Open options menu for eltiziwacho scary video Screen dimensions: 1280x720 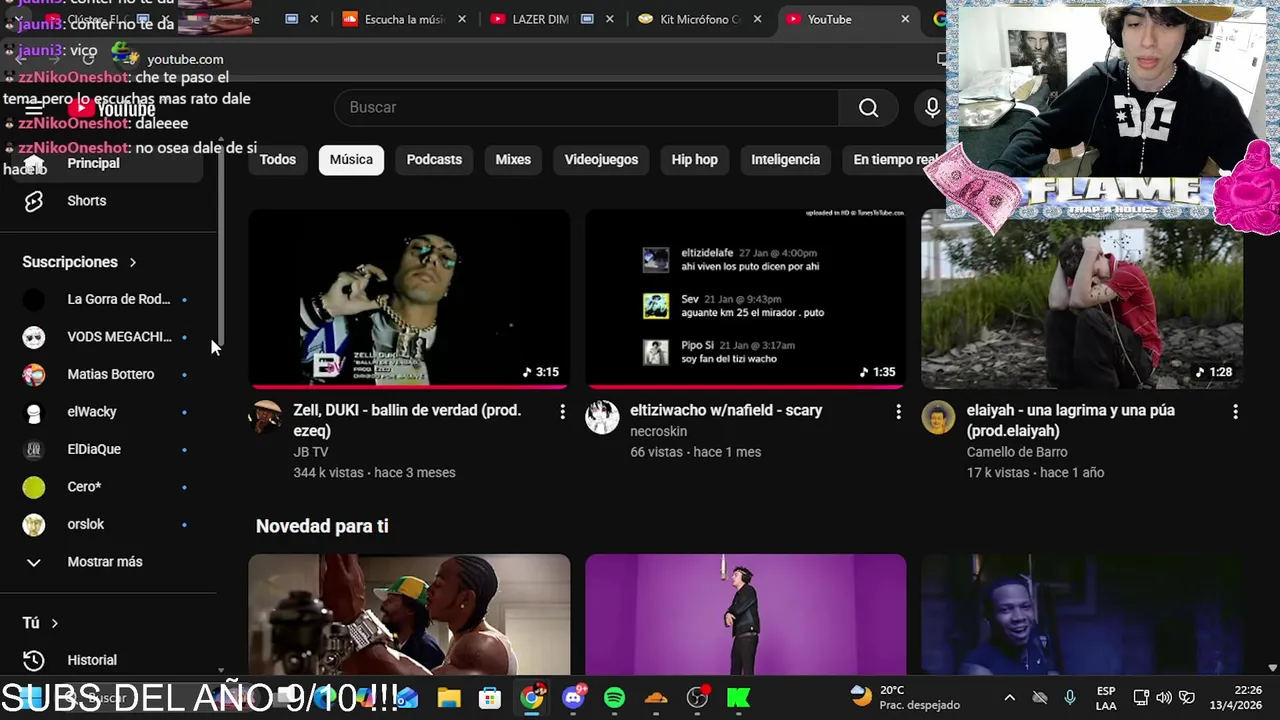pos(898,411)
